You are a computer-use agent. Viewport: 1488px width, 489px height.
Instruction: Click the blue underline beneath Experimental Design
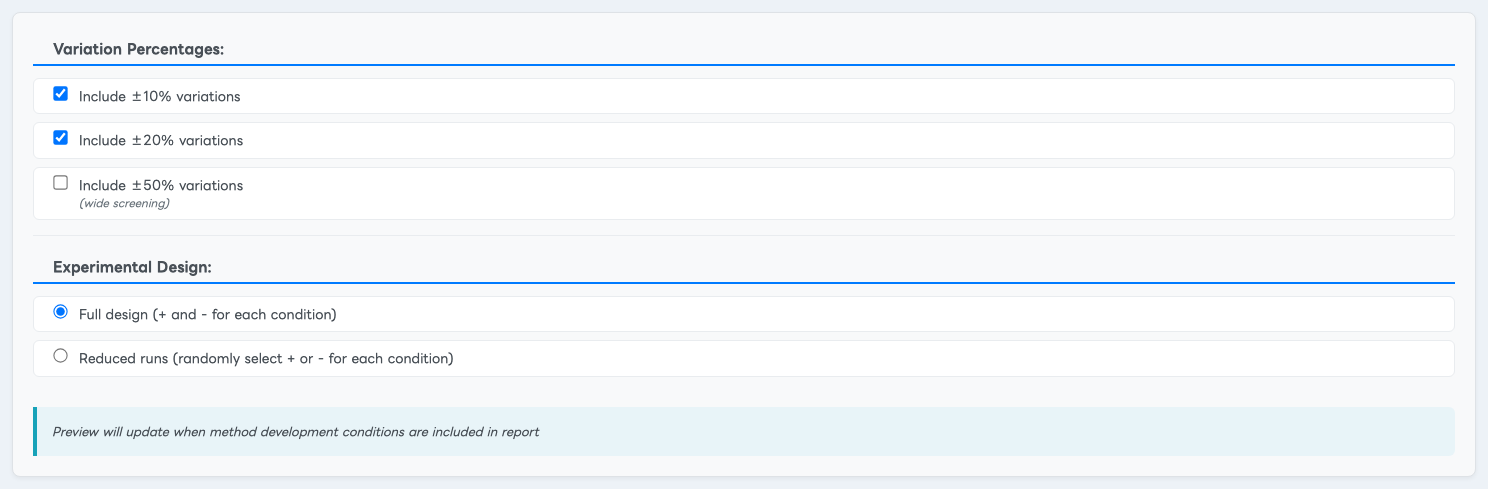(744, 284)
